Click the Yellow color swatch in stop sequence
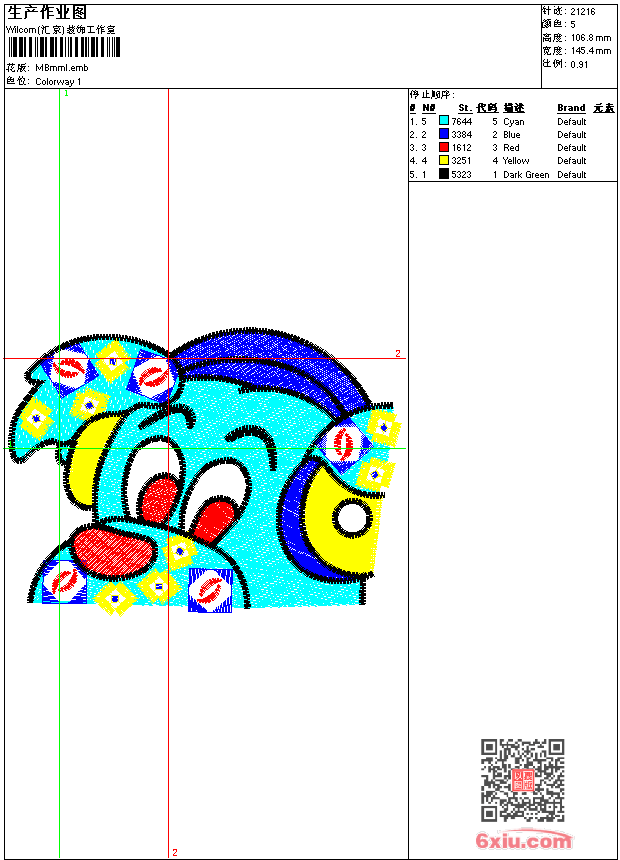The image size is (620, 860). coord(444,160)
